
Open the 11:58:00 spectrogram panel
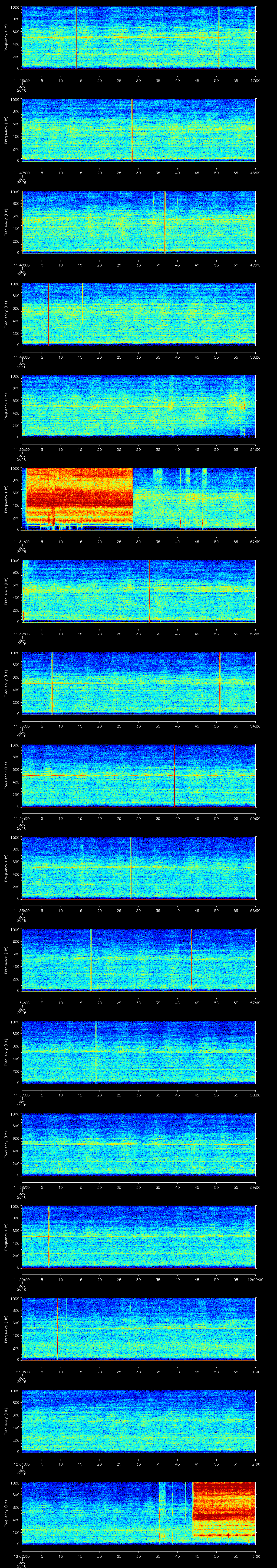point(138,1144)
